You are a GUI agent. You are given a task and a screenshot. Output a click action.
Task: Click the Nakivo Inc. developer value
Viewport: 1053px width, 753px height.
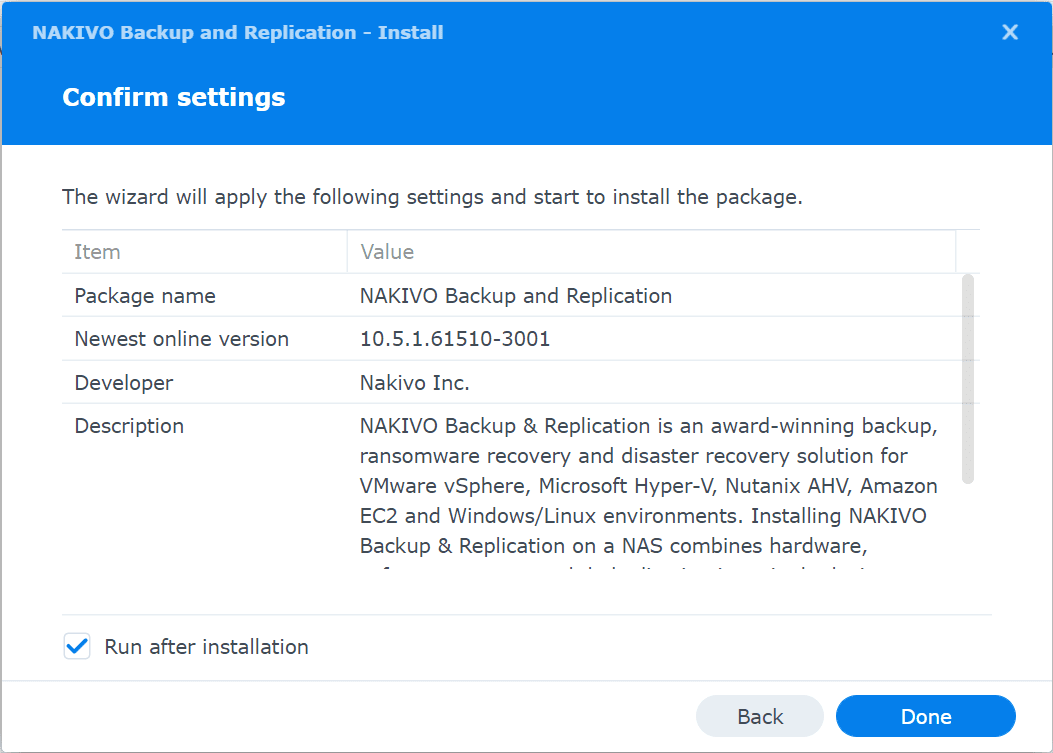414,382
